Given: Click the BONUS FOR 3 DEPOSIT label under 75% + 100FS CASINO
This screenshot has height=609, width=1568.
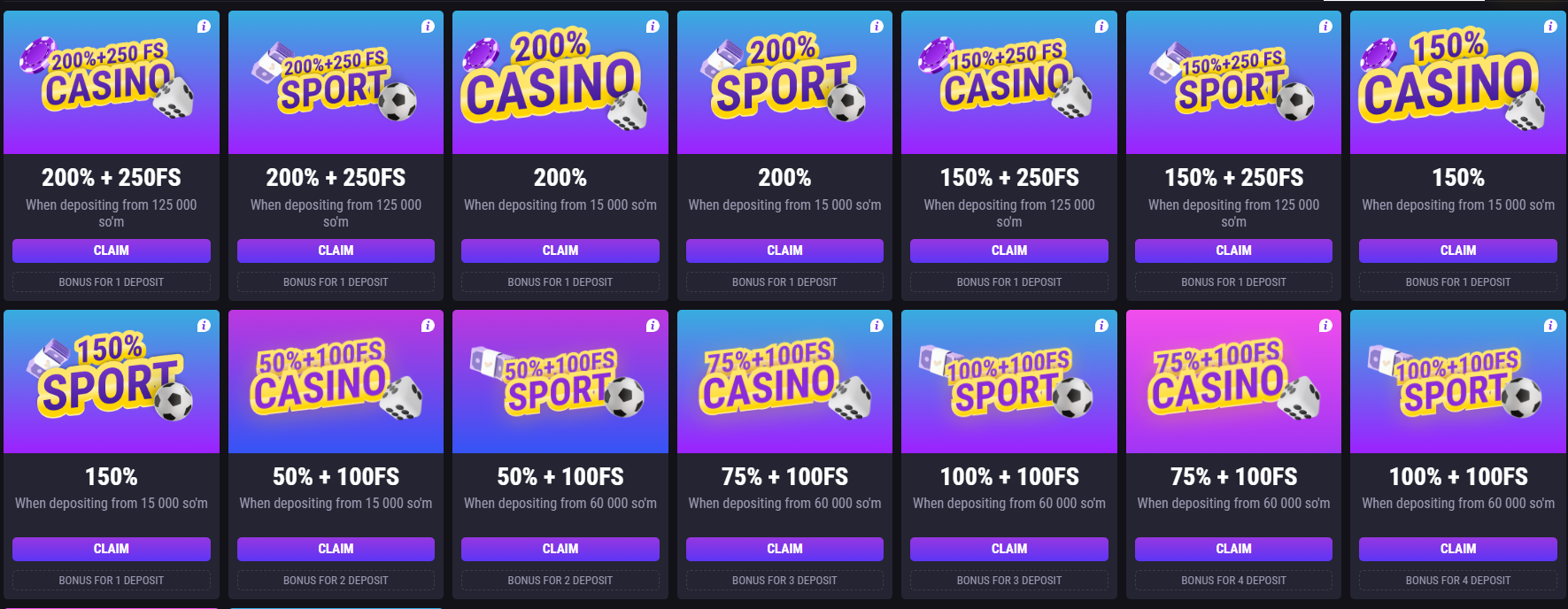Looking at the screenshot, I should click(784, 580).
